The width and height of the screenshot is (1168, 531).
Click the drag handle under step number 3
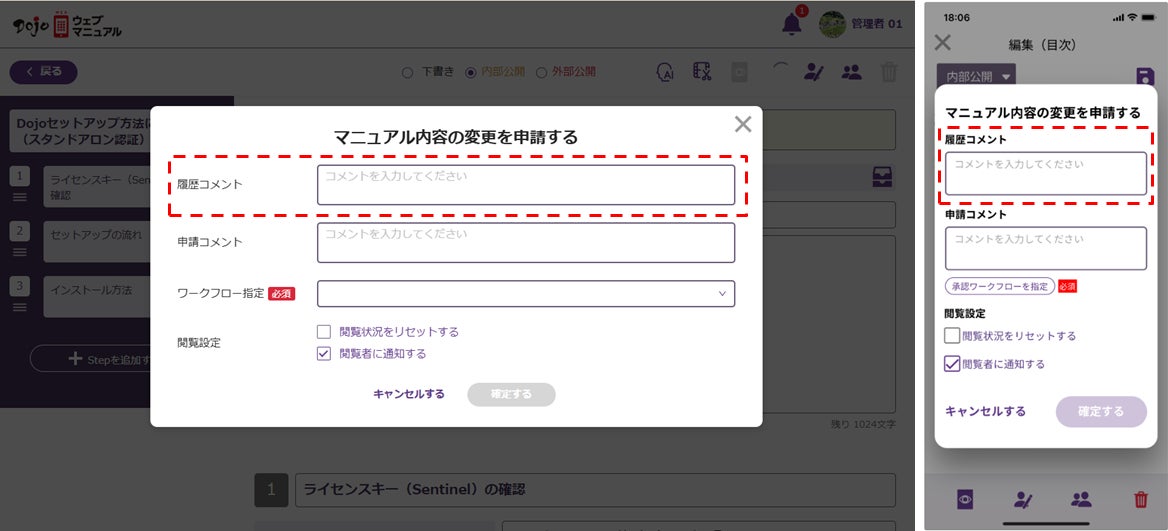pyautogui.click(x=20, y=307)
